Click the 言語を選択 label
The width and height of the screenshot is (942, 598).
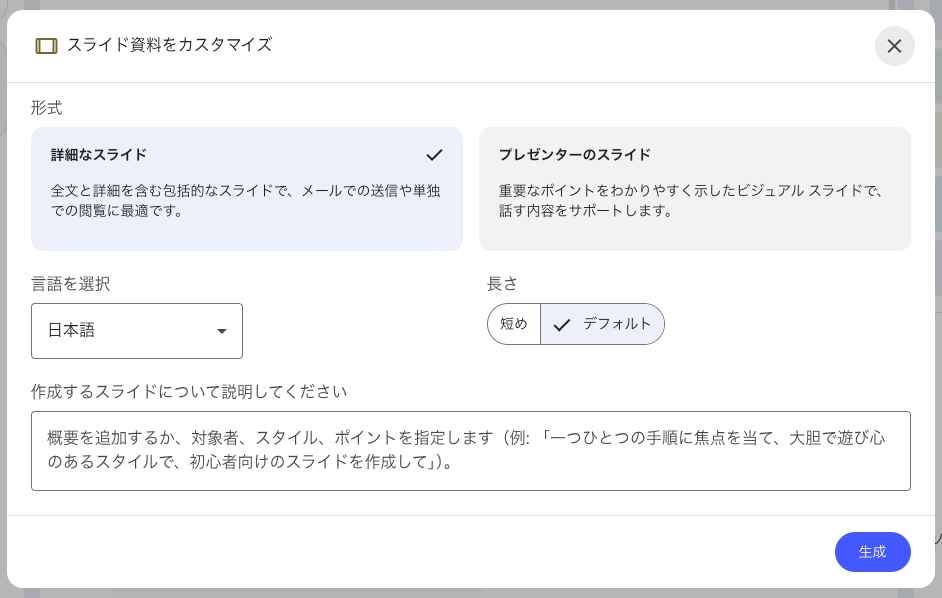[70, 284]
